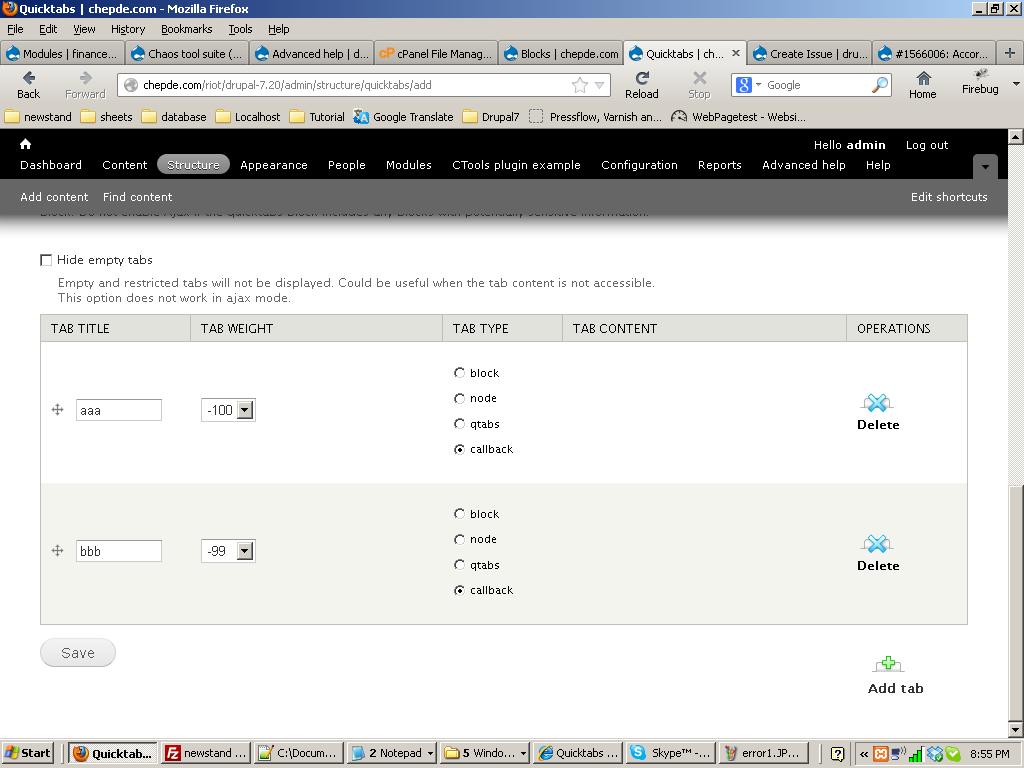The height and width of the screenshot is (768, 1024).
Task: Click the Save button
Action: point(78,652)
